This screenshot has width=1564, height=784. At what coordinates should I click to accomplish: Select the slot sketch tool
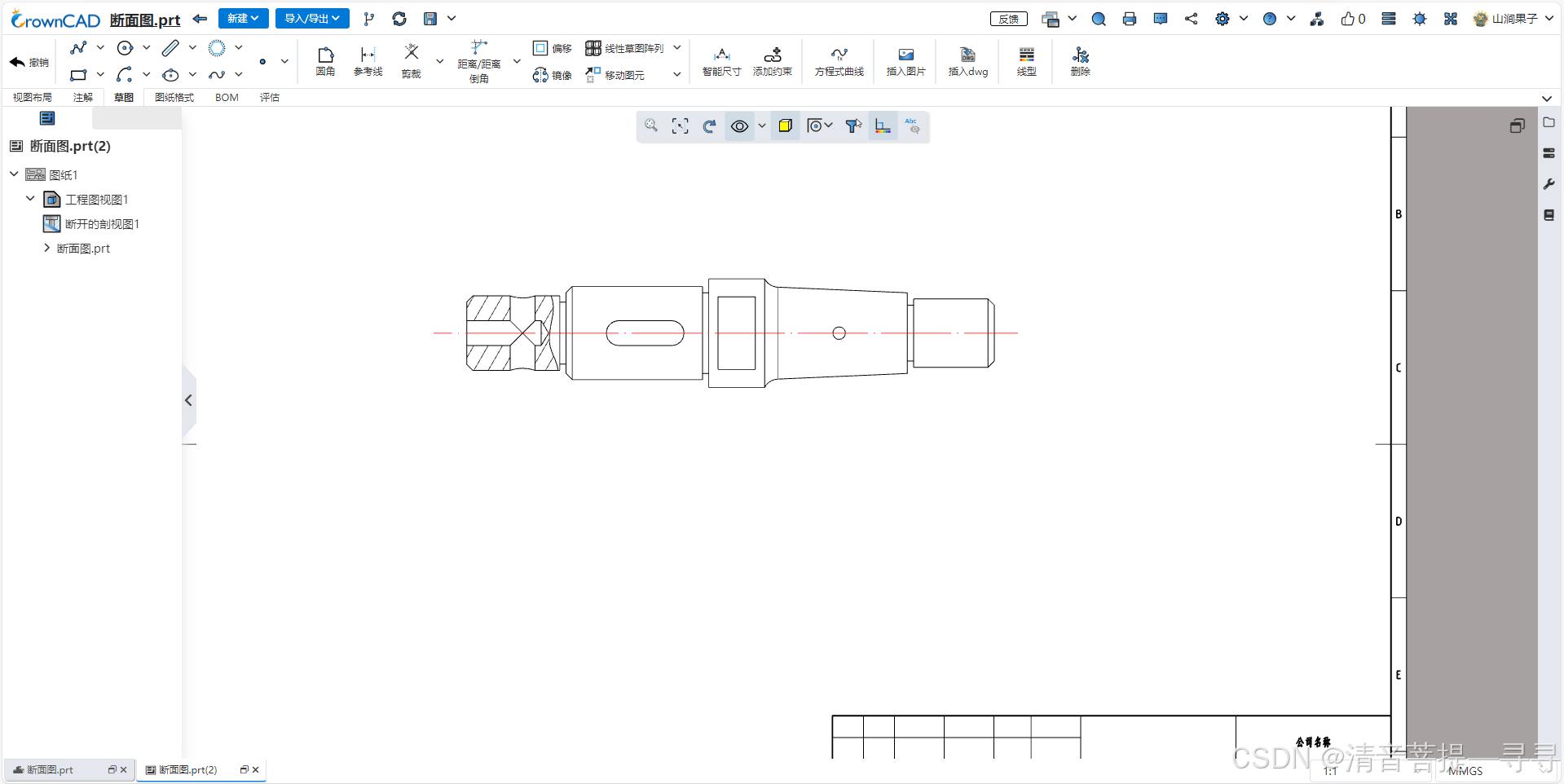(x=170, y=48)
